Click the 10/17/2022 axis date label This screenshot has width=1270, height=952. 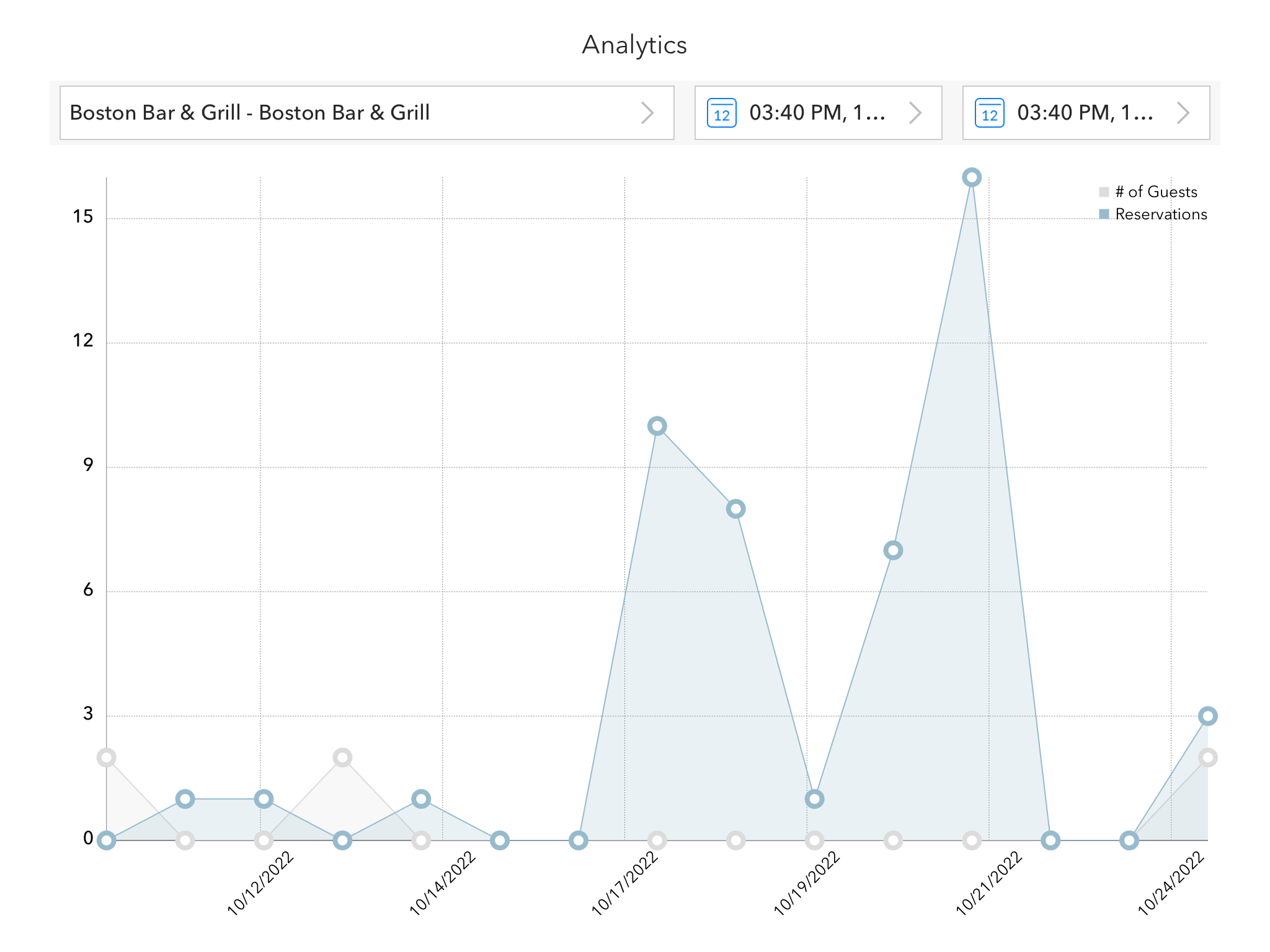(625, 884)
